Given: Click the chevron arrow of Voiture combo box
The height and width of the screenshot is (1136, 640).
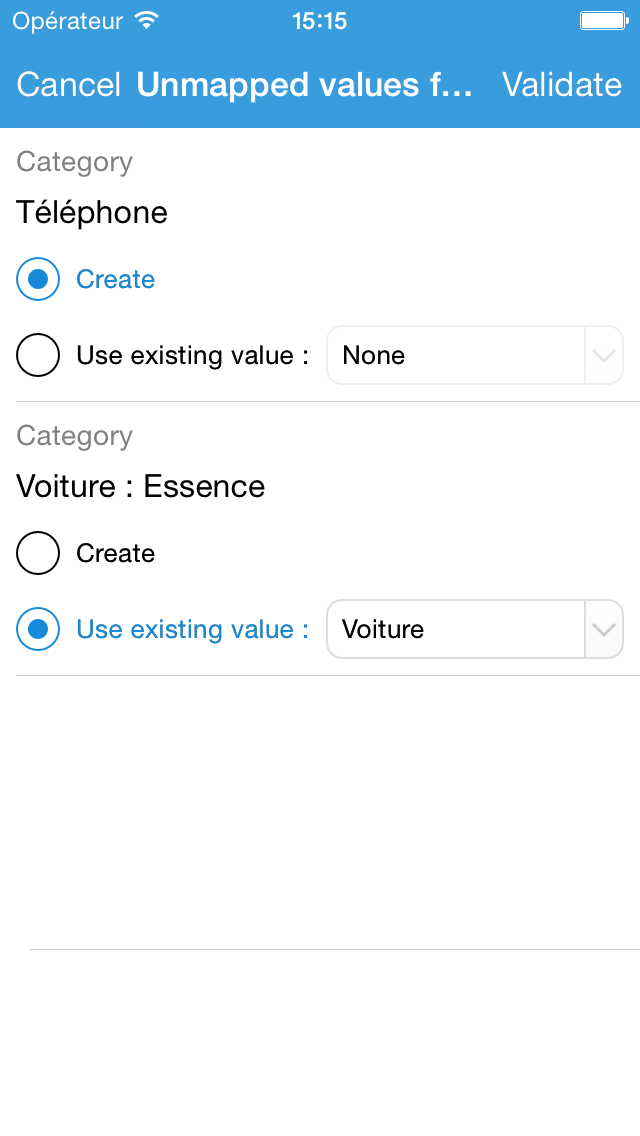Looking at the screenshot, I should point(603,629).
